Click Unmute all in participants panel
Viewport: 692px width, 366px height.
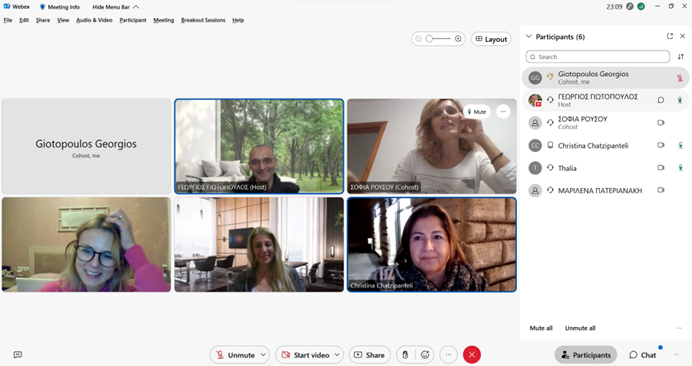[x=580, y=328]
